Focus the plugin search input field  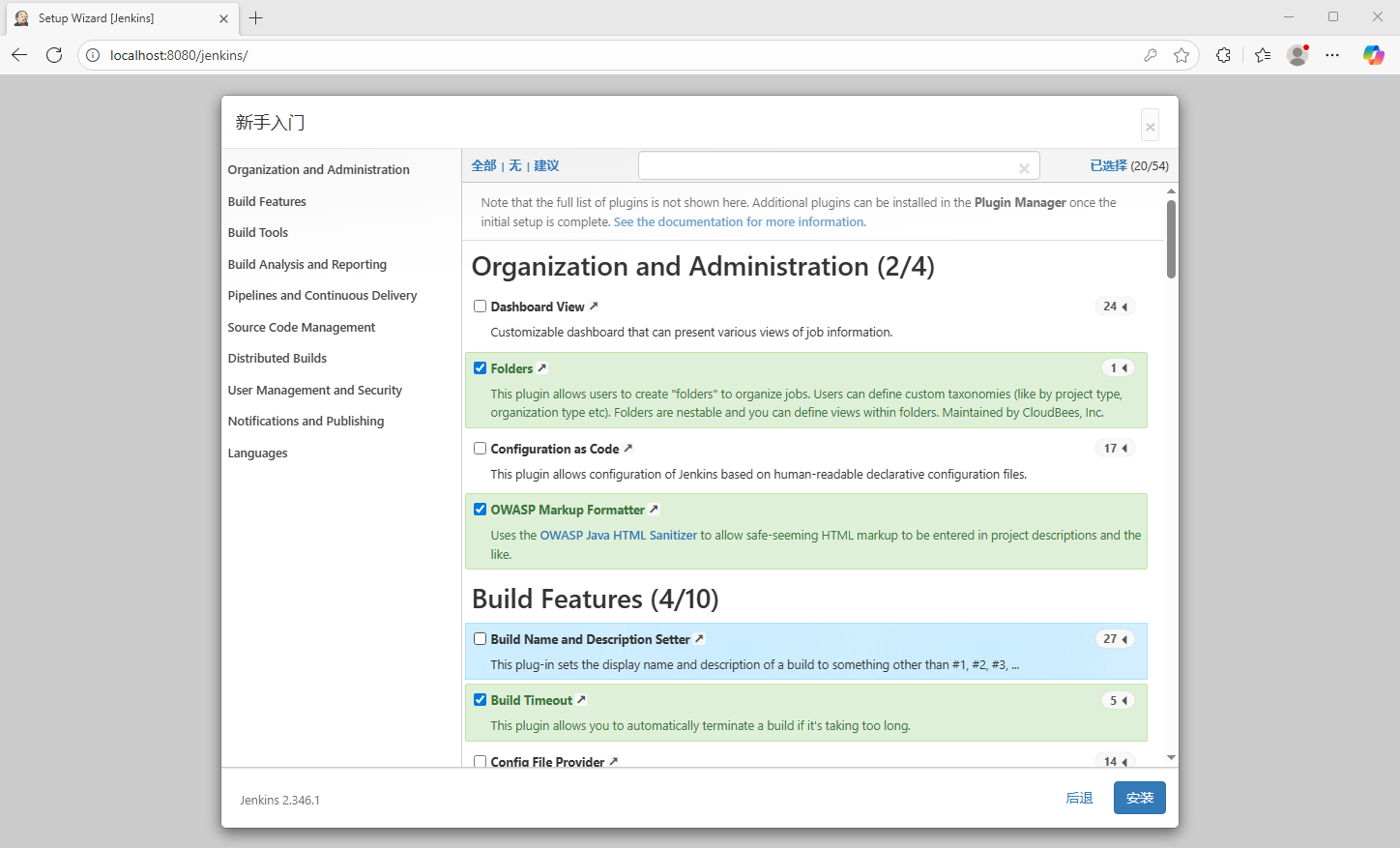(x=839, y=166)
